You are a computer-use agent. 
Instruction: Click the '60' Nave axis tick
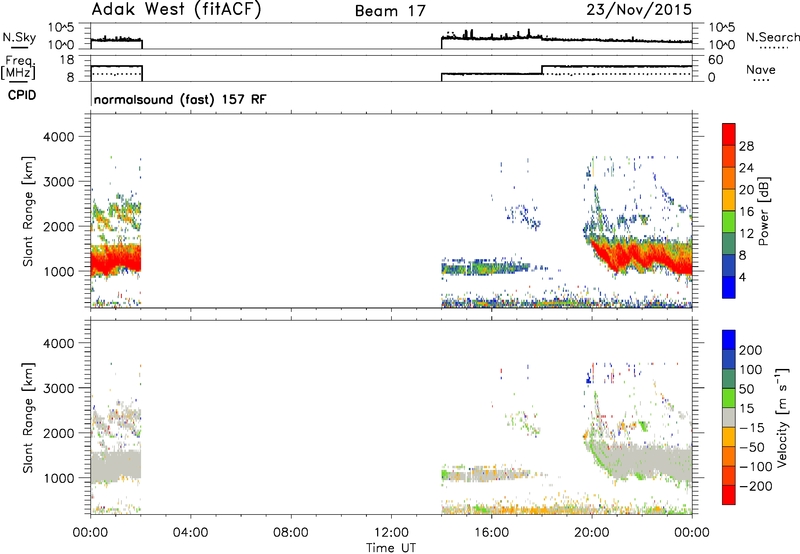coord(715,60)
